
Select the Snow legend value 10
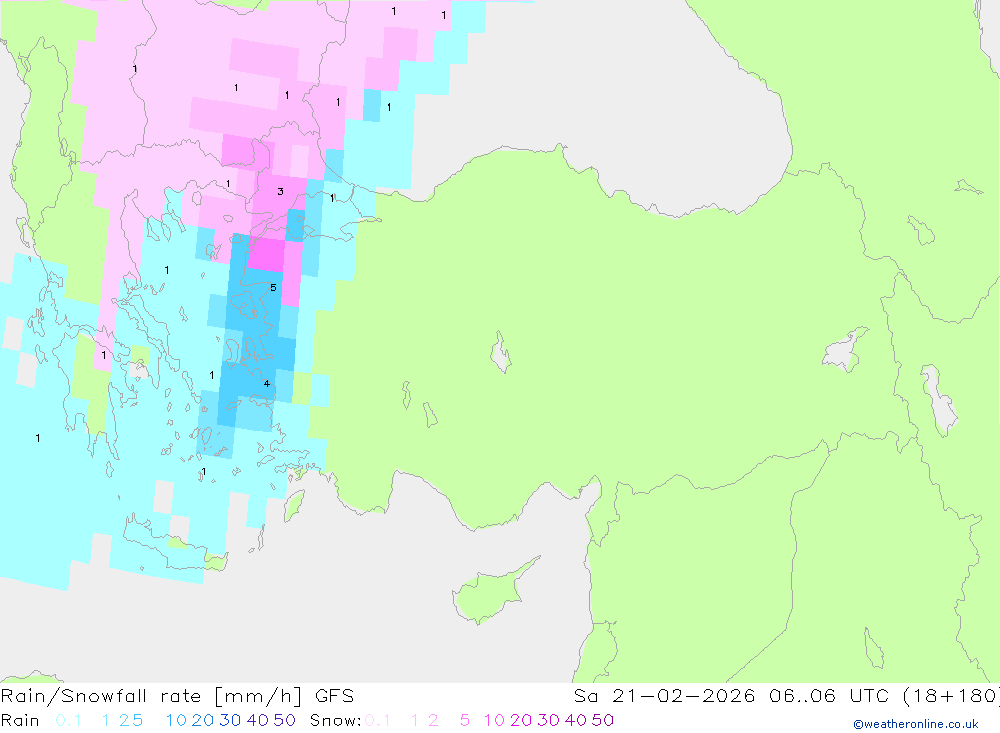pos(494,720)
